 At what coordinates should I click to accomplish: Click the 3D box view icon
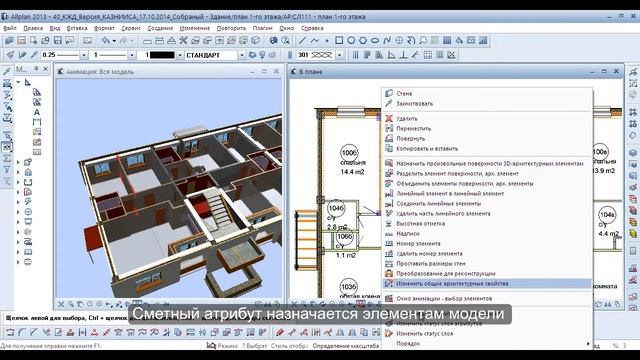click(256, 40)
